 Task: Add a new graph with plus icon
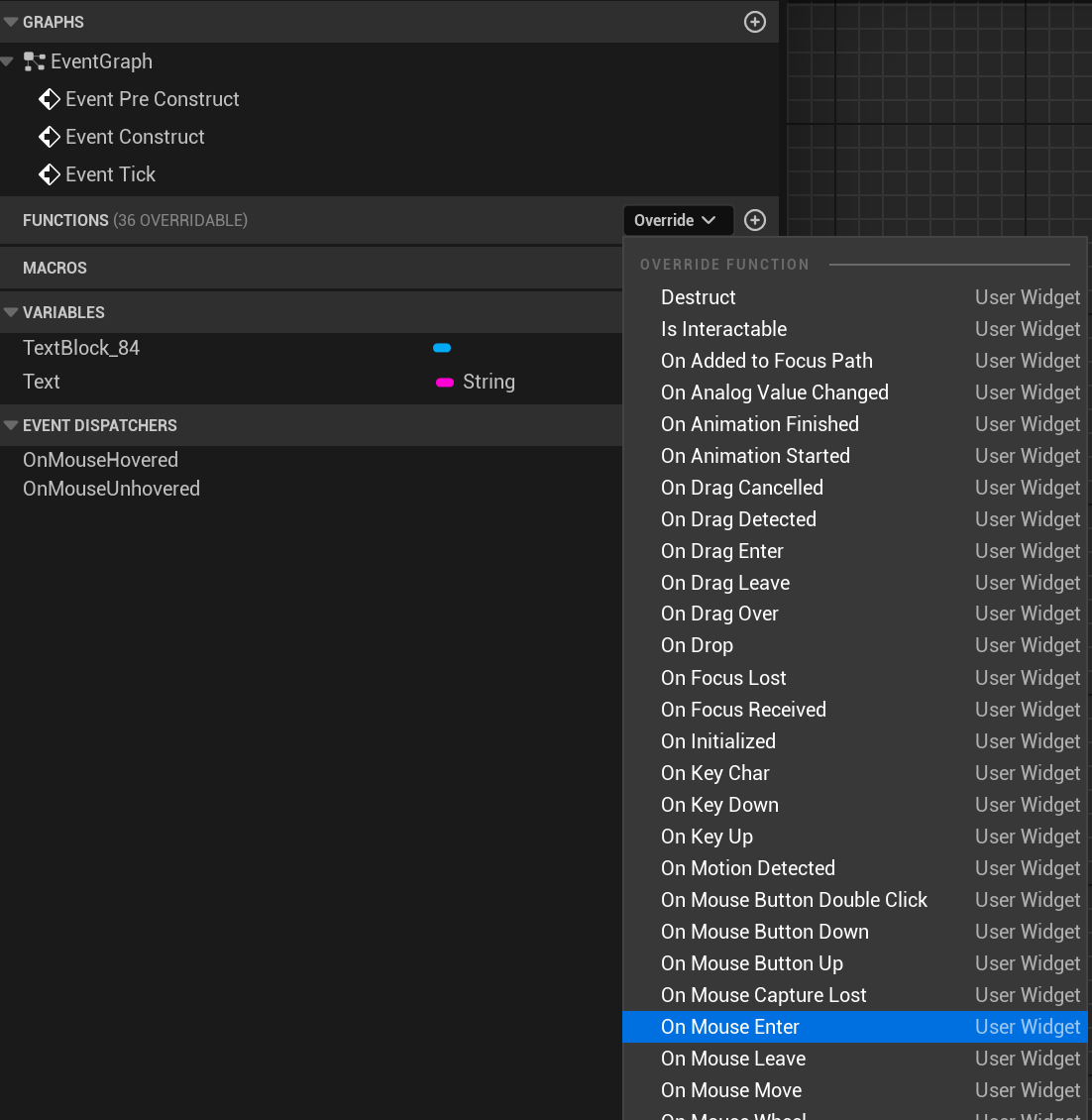pyautogui.click(x=755, y=22)
